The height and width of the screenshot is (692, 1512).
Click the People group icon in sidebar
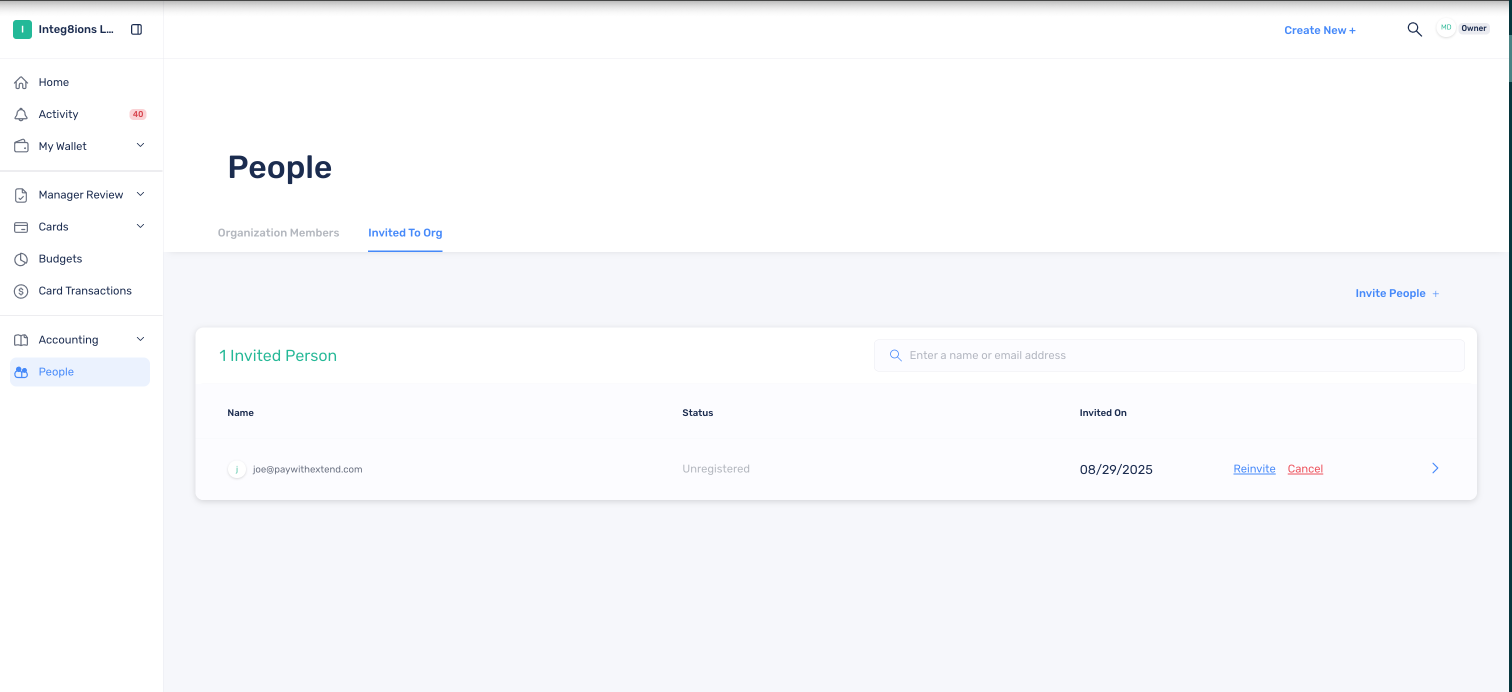coord(21,372)
